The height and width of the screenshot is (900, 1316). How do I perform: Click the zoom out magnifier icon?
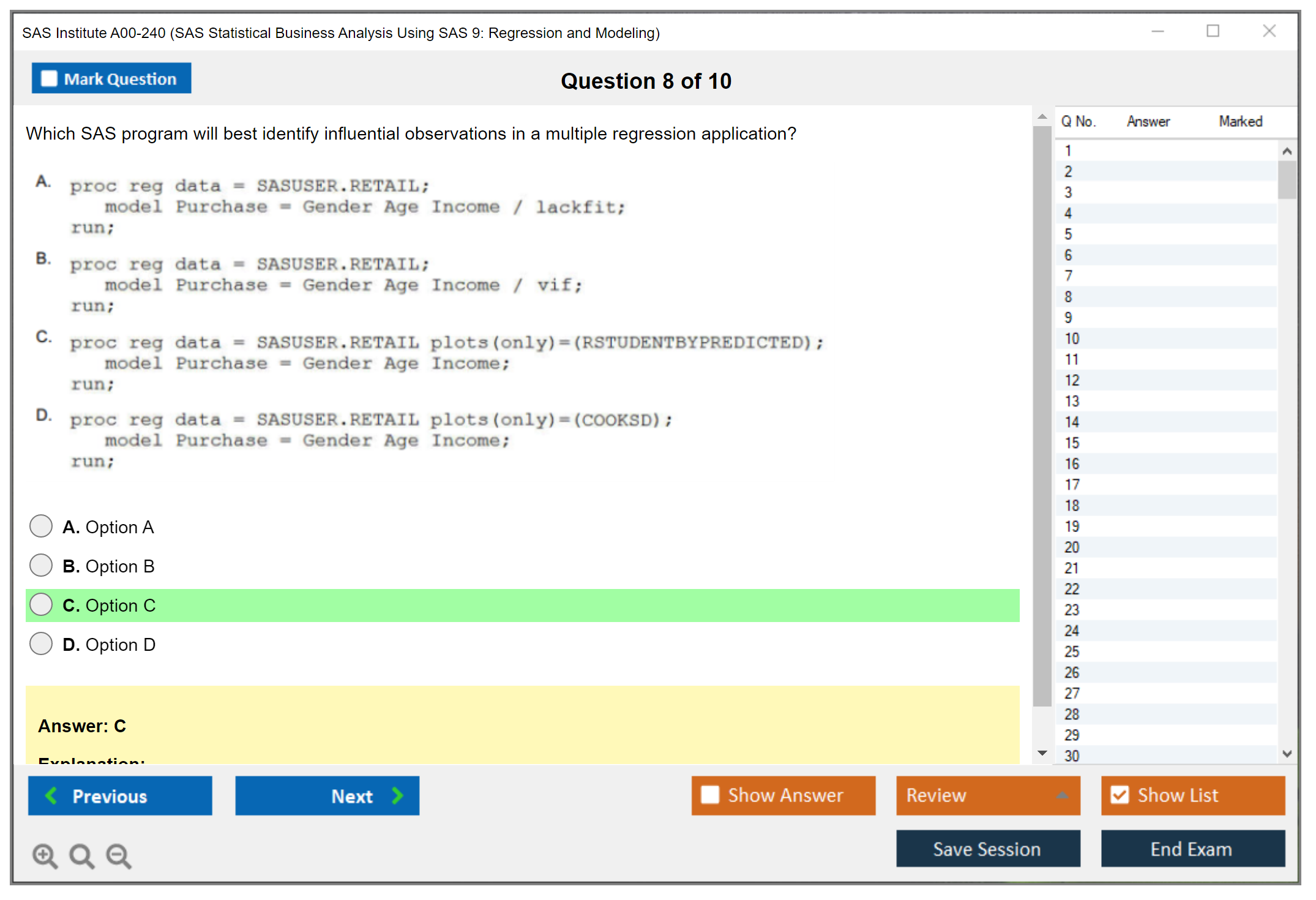click(x=119, y=855)
